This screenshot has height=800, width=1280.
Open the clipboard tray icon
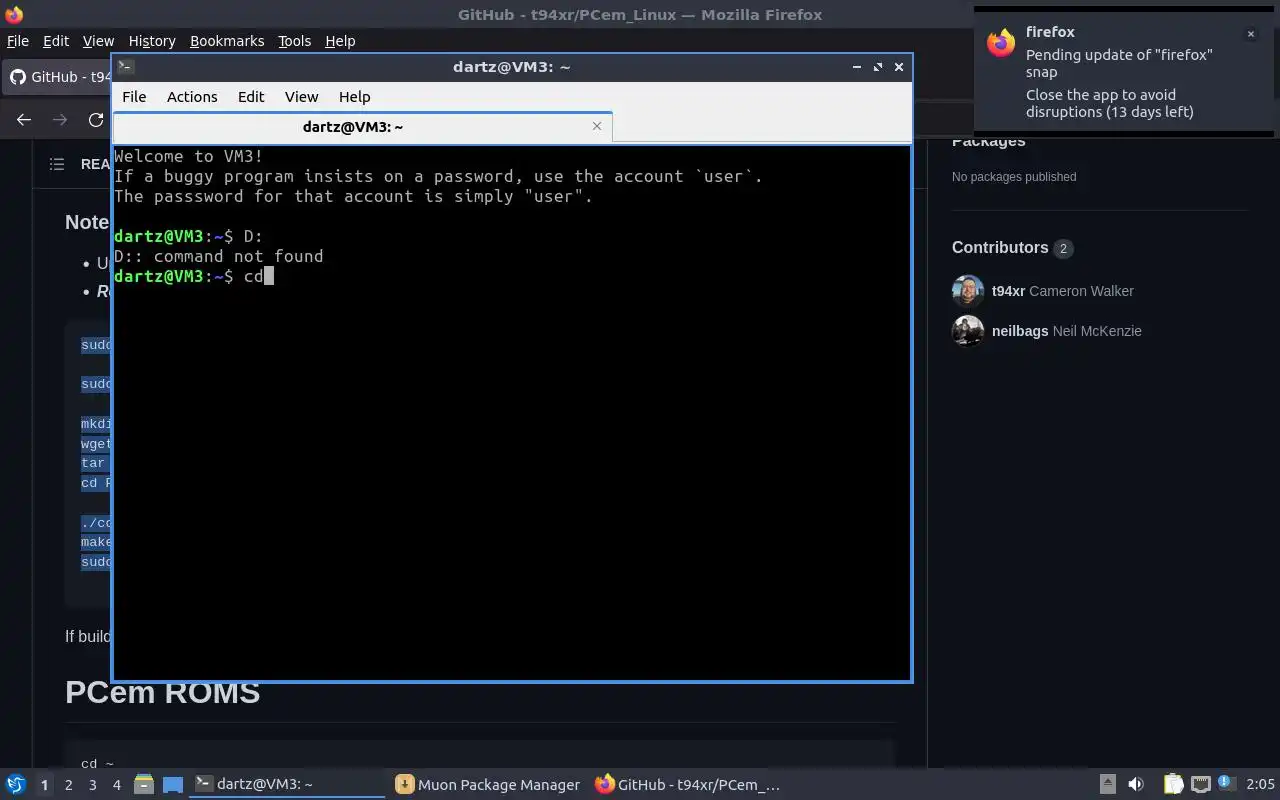(1173, 784)
